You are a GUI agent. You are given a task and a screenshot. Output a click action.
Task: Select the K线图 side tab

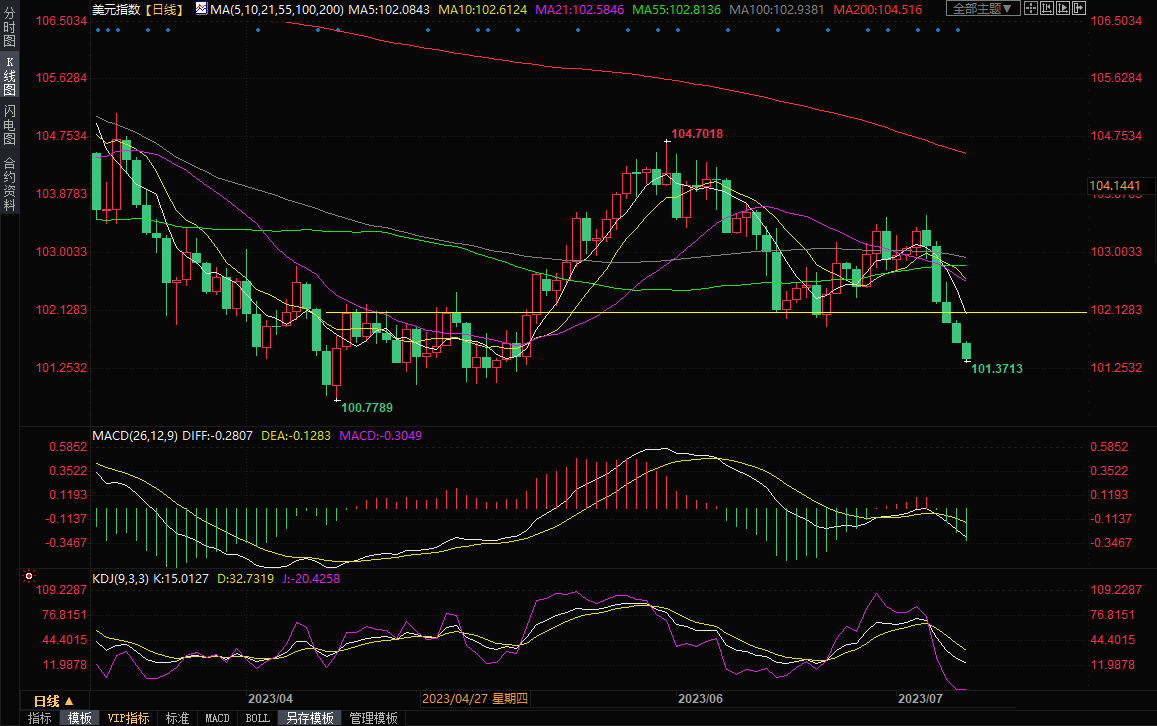click(x=9, y=75)
